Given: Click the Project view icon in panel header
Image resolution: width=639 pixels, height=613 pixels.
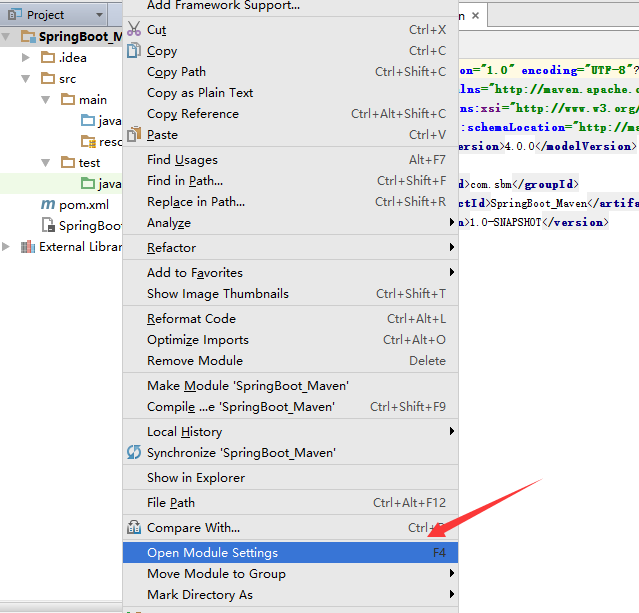Looking at the screenshot, I should (15, 15).
